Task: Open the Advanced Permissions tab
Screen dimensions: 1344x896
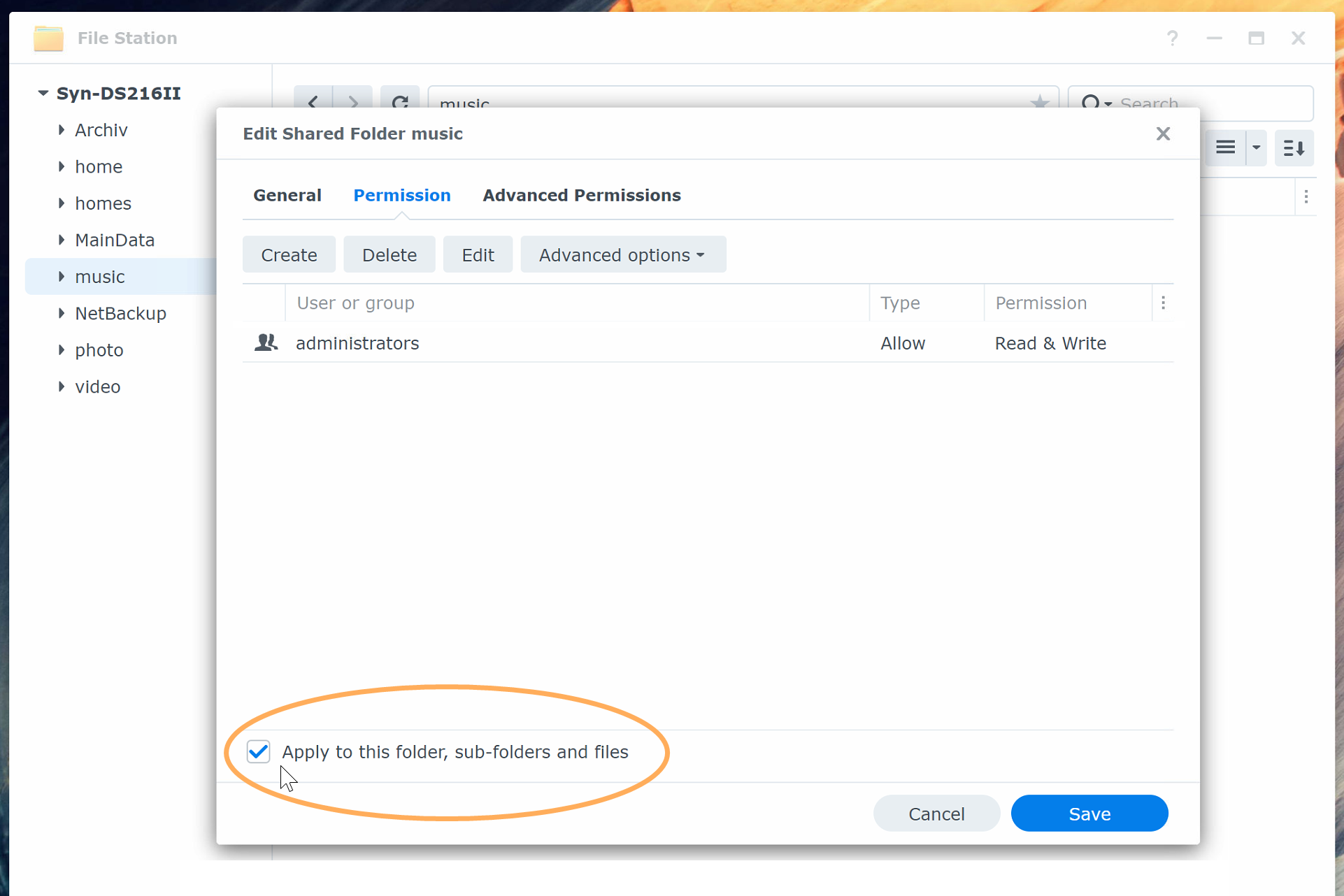Action: [582, 195]
